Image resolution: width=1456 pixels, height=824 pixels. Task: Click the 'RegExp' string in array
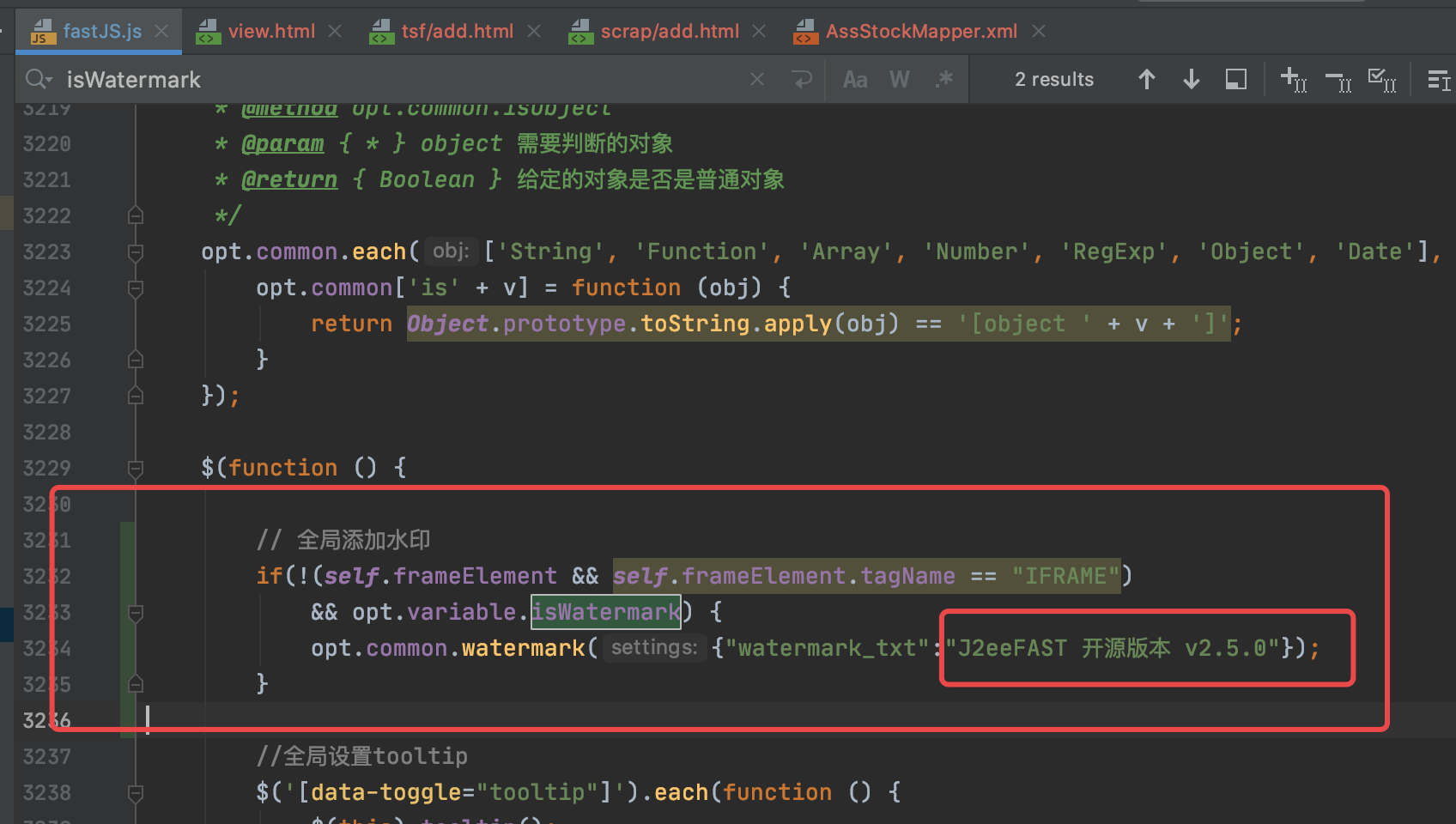pos(1113,251)
